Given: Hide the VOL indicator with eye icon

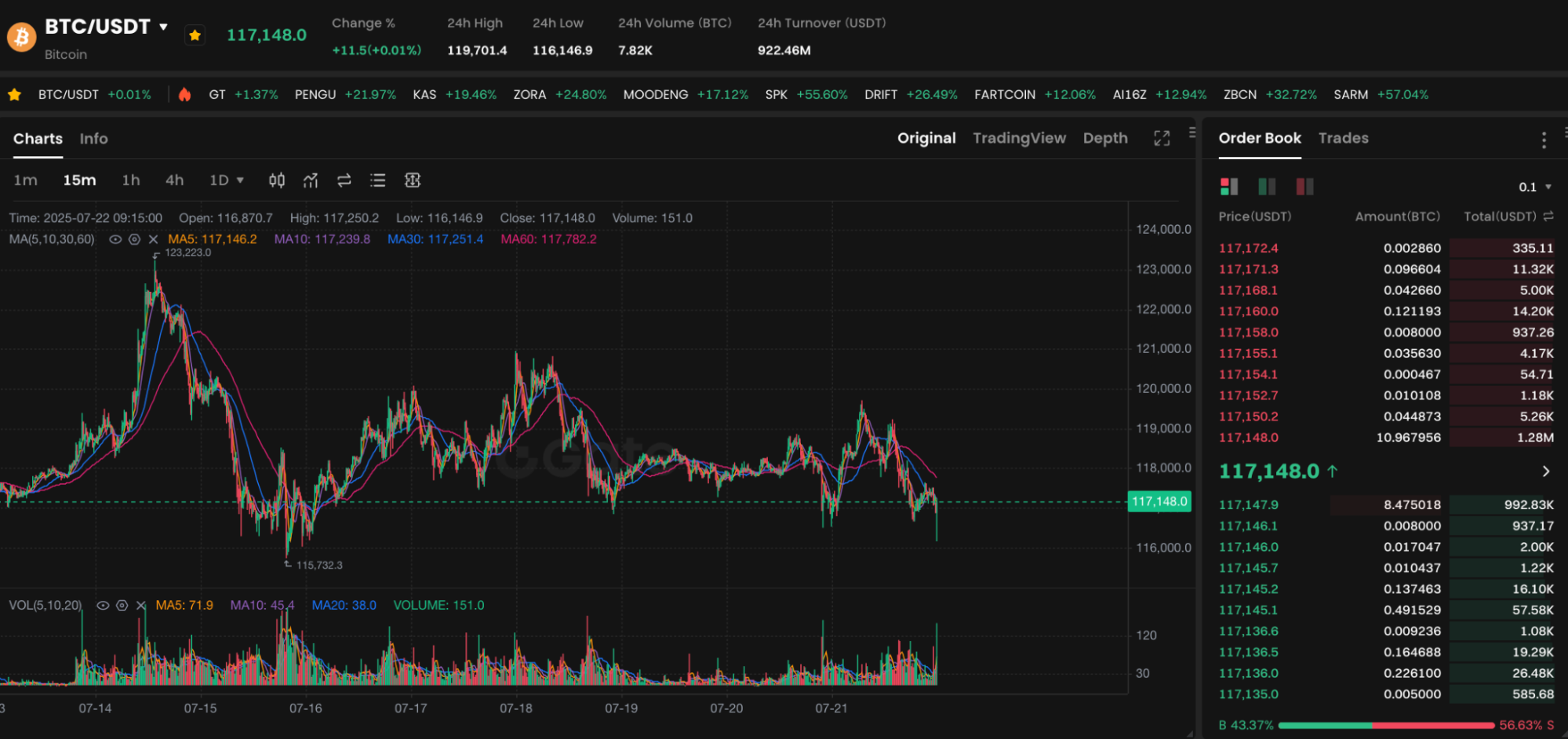Looking at the screenshot, I should (103, 606).
